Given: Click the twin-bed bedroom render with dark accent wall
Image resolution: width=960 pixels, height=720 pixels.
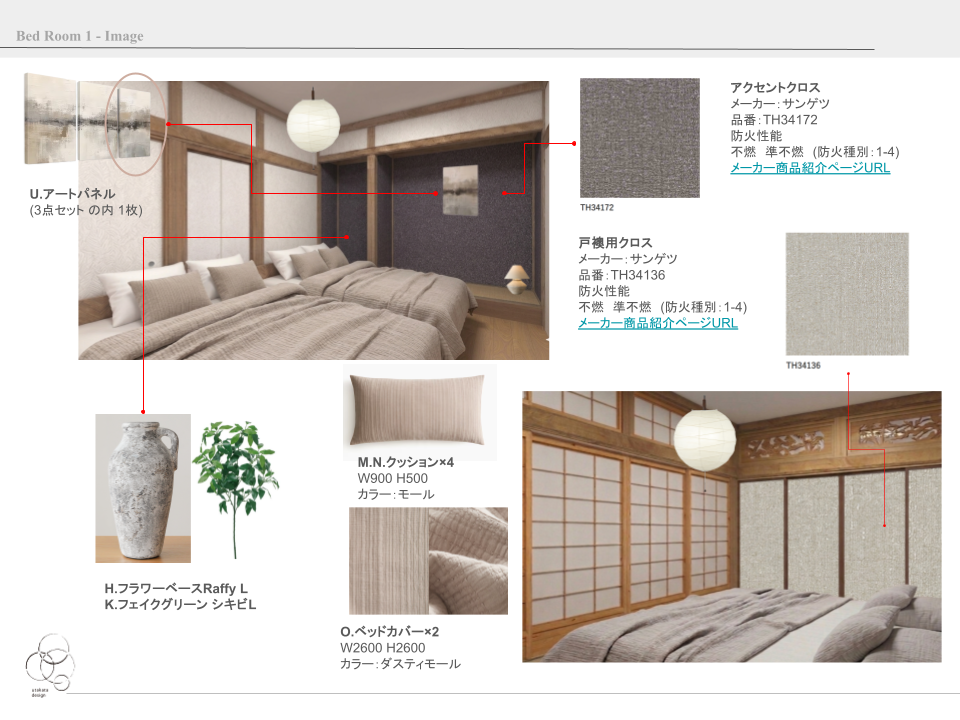Looking at the screenshot, I should [313, 220].
